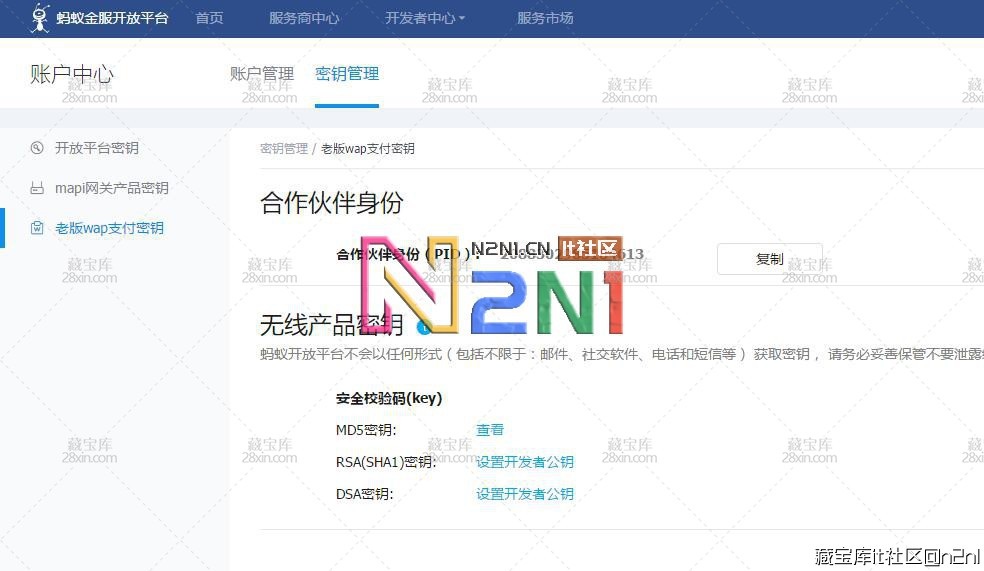Screen dimensions: 984x571
Task: Click the icon beside mapi网关产品密钥
Action: coord(37,188)
